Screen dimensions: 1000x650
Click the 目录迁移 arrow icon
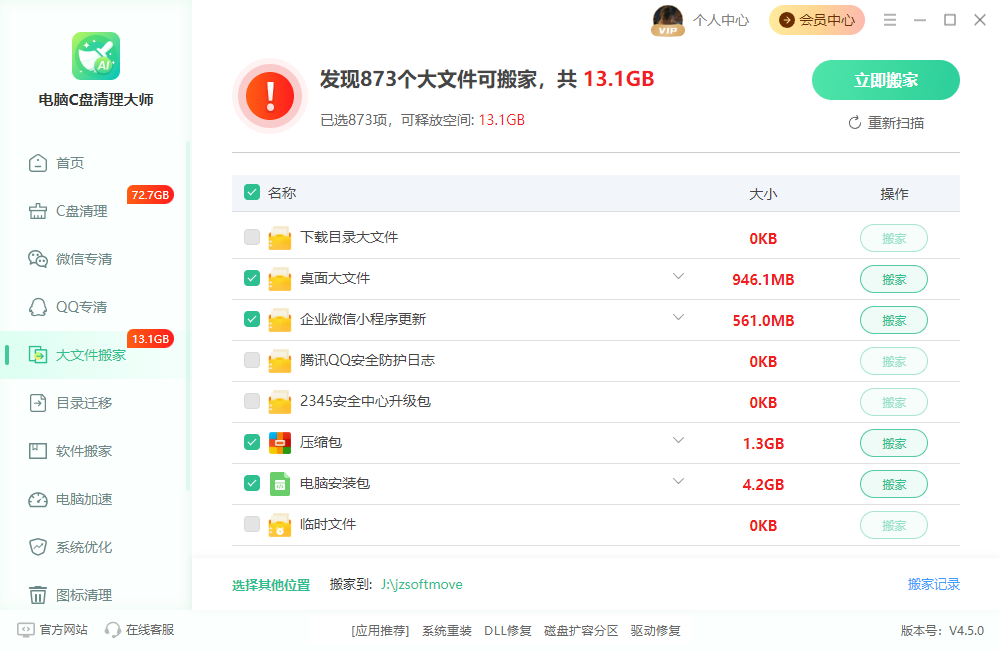(38, 403)
